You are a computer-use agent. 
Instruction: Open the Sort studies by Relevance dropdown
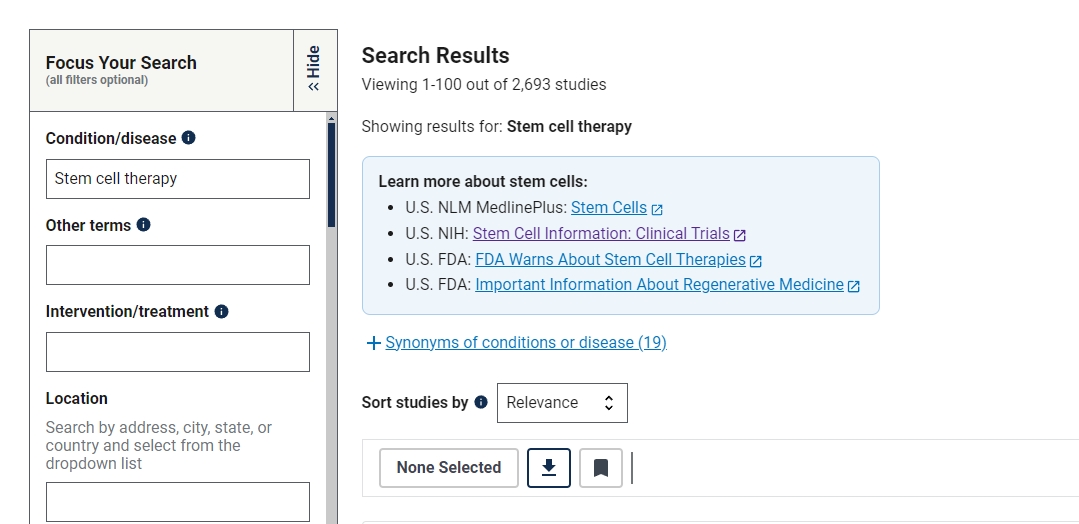click(x=562, y=403)
